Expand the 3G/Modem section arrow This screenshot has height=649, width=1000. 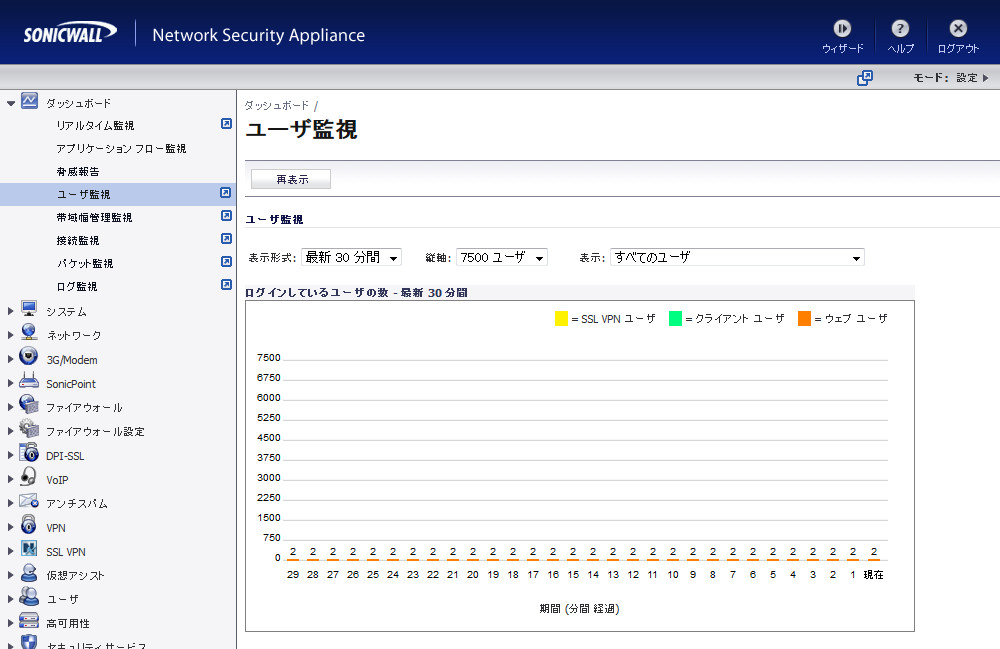(x=10, y=360)
